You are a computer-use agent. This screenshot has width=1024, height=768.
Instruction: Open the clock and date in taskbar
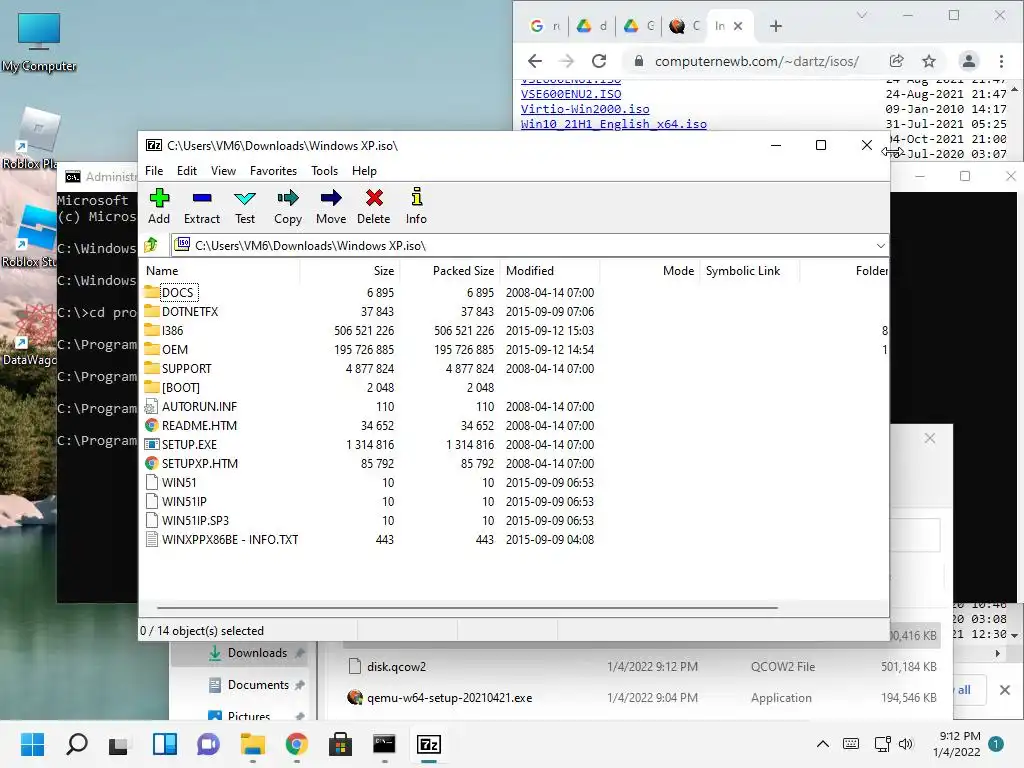(x=959, y=744)
